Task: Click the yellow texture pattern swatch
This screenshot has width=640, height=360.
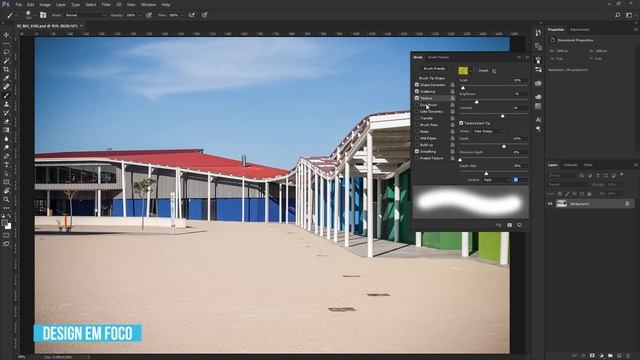Action: 463,71
